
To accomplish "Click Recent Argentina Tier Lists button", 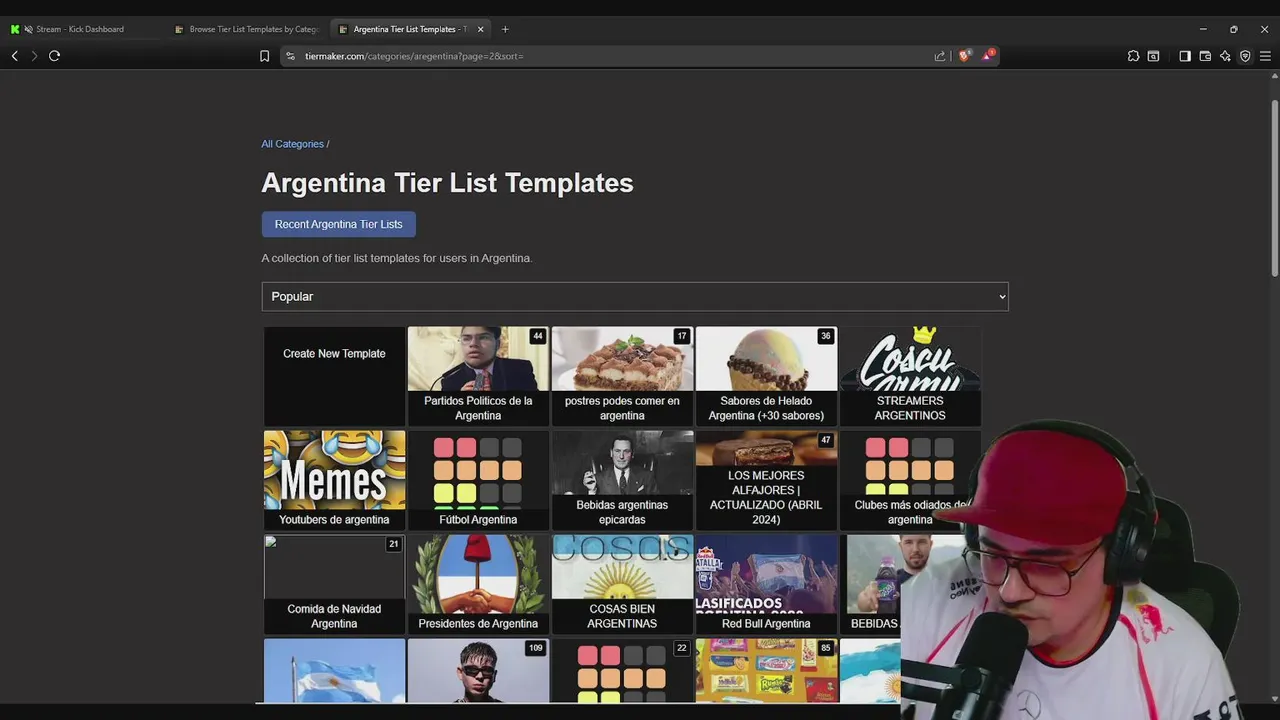I will coord(339,224).
